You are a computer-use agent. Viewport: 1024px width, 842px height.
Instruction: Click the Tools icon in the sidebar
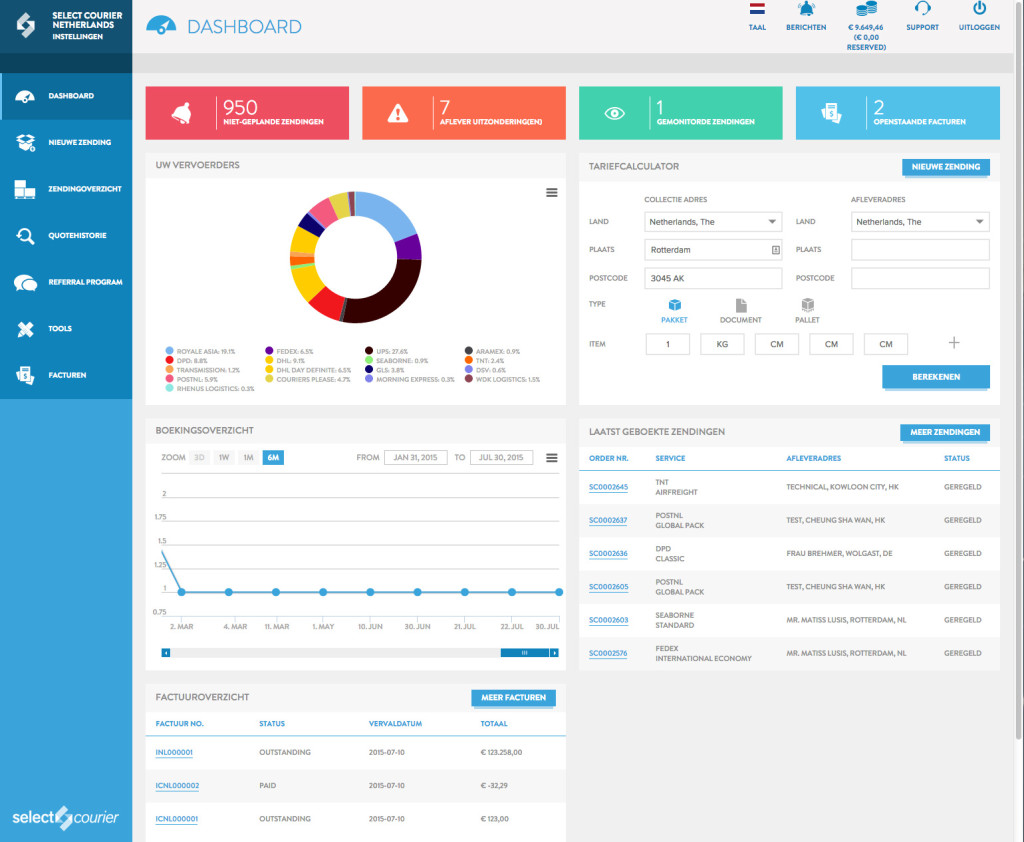pyautogui.click(x=26, y=329)
